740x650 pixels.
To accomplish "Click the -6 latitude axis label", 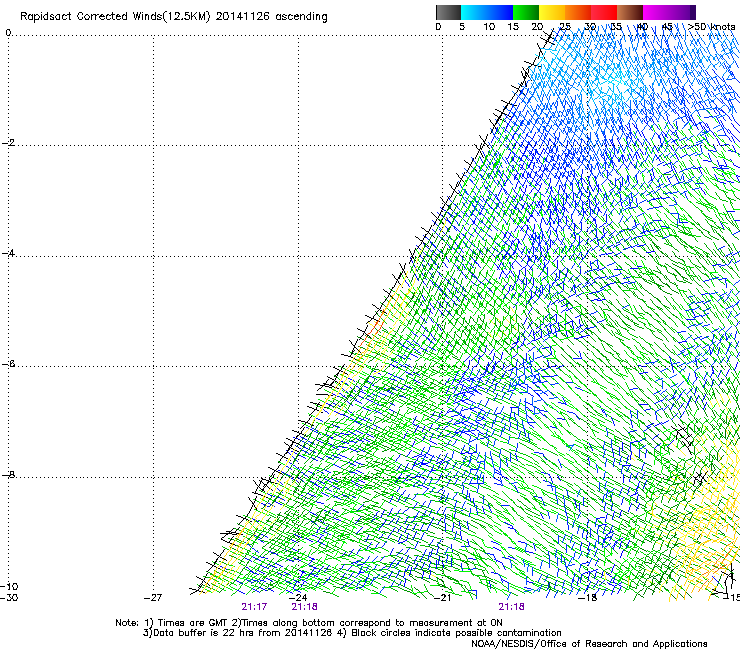I will [8, 364].
